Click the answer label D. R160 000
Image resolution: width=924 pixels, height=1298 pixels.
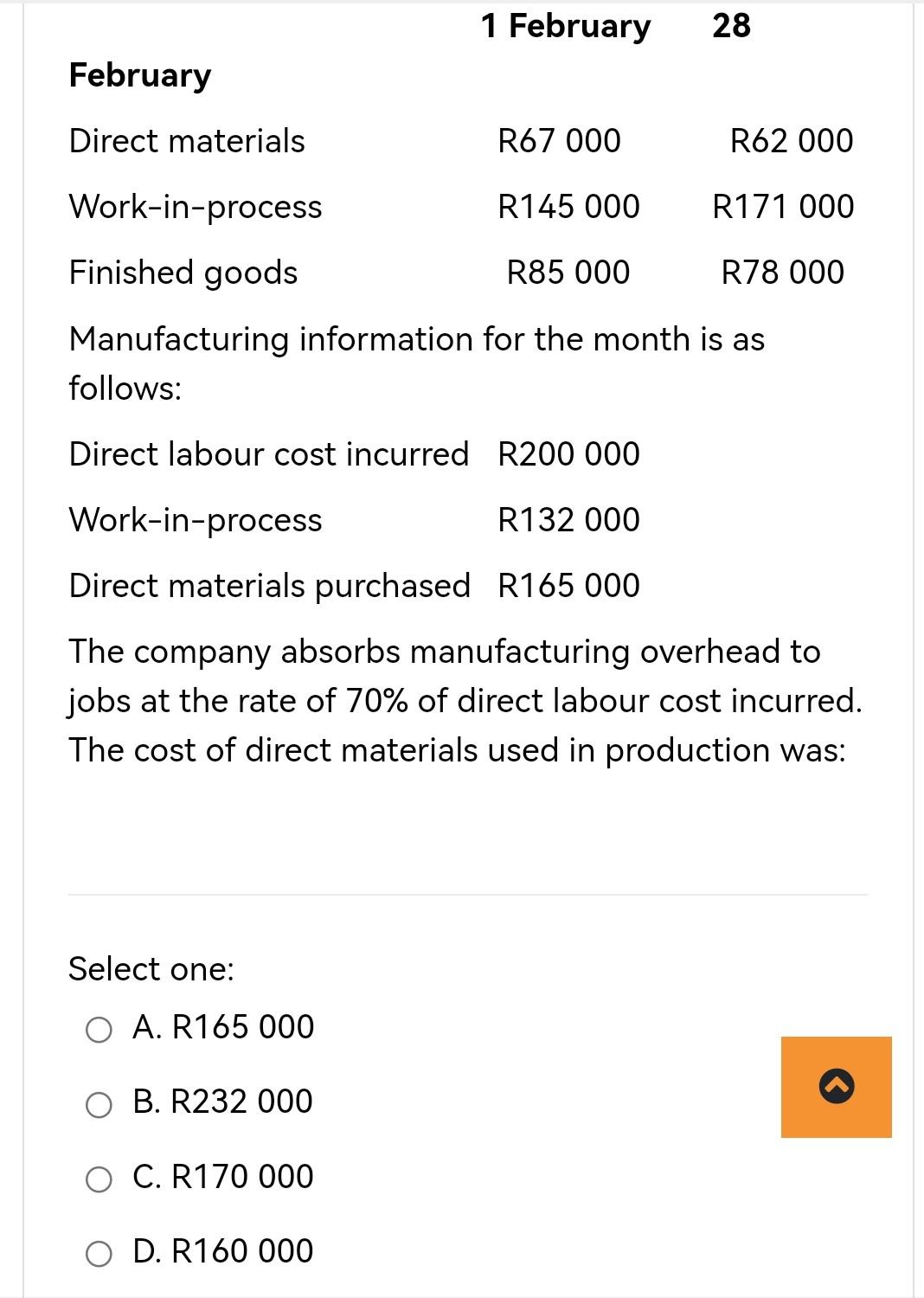[223, 1251]
